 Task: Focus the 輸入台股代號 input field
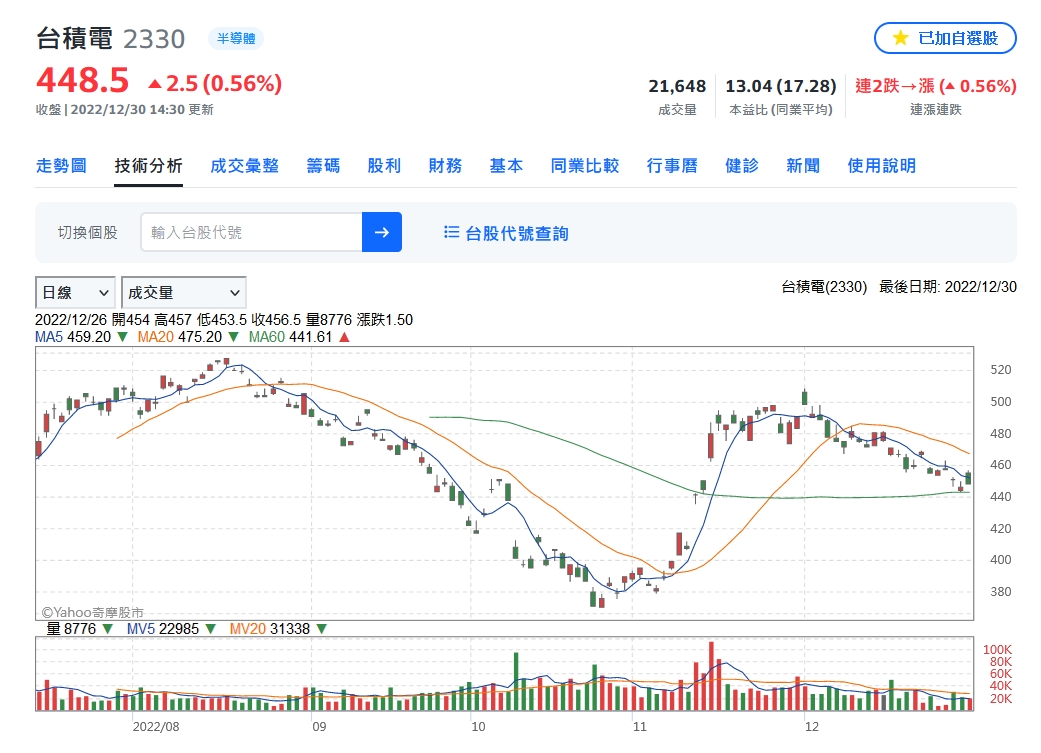(252, 232)
